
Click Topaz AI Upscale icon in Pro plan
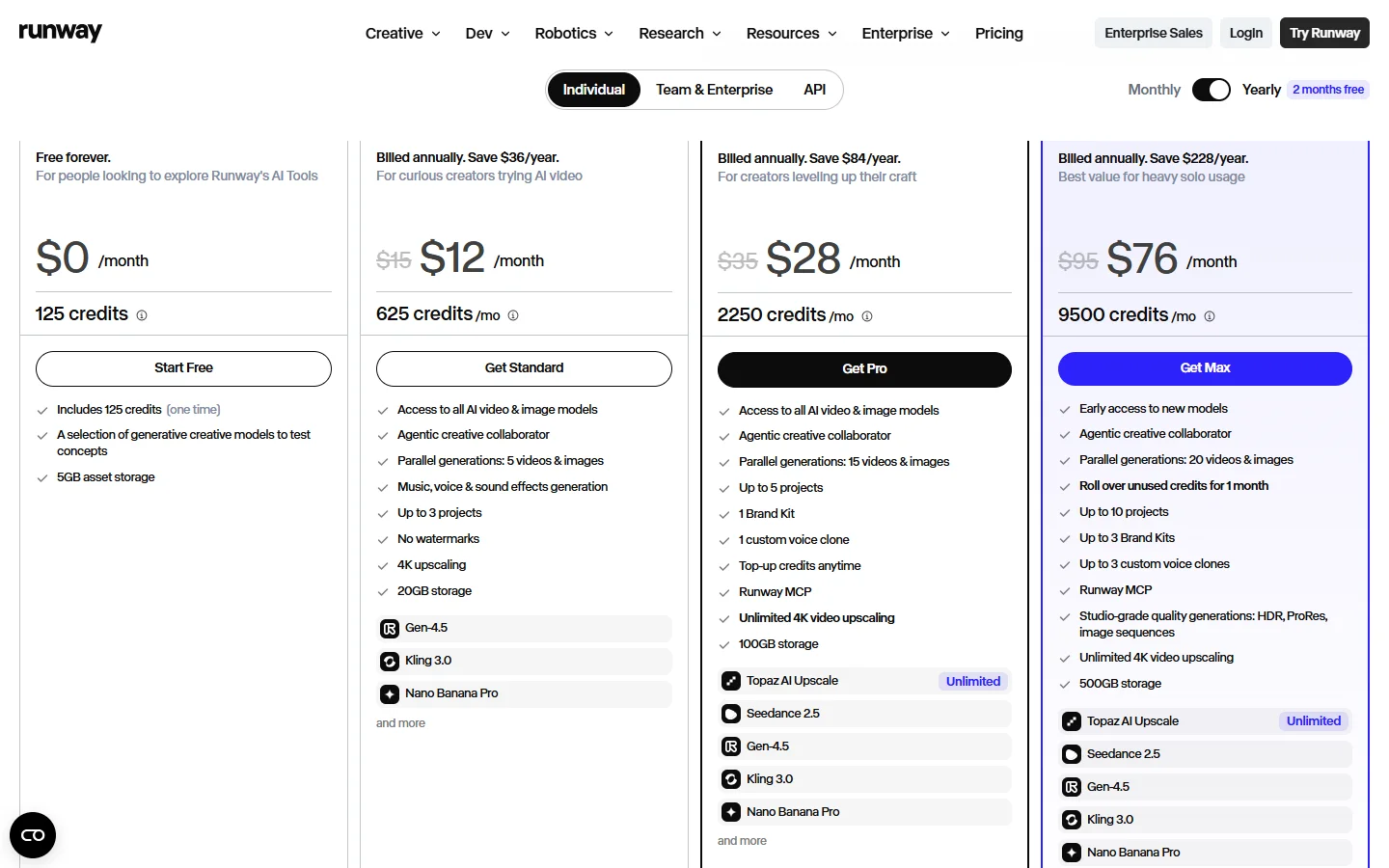(731, 682)
